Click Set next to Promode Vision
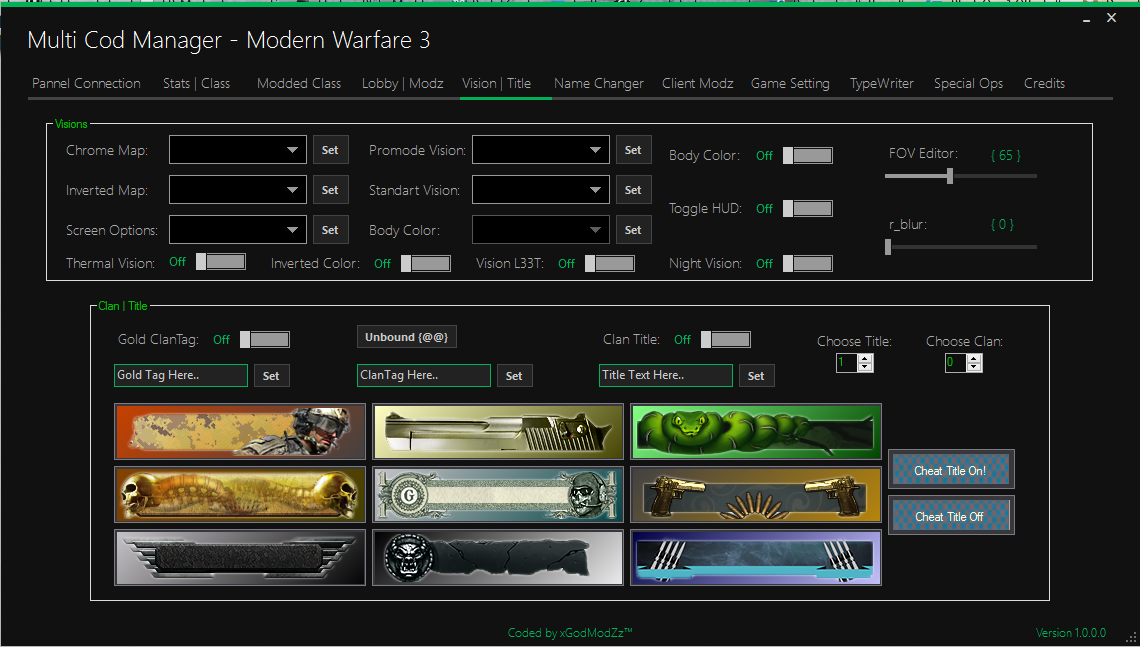The width and height of the screenshot is (1140, 647). pos(633,150)
